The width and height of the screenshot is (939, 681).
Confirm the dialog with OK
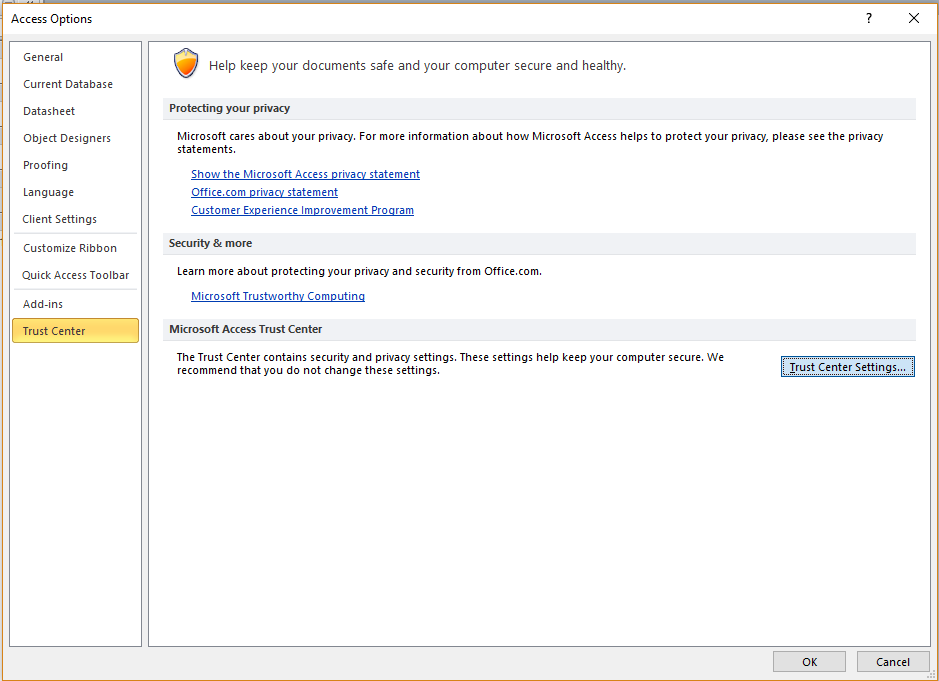(x=809, y=662)
